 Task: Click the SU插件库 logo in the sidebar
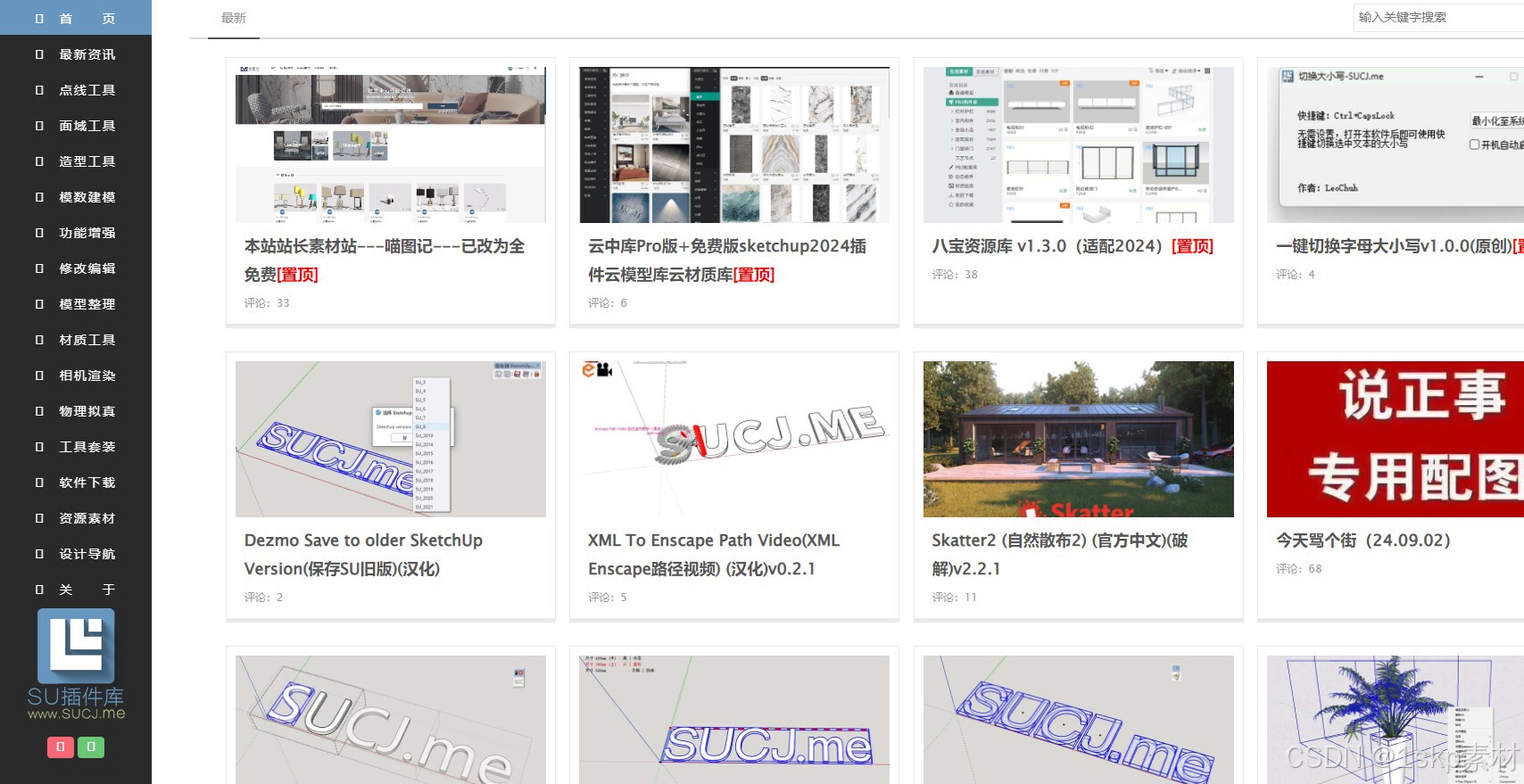tap(76, 664)
